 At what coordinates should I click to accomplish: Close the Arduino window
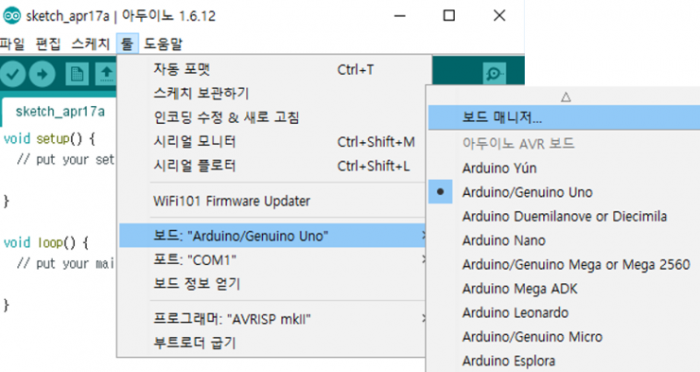(500, 16)
